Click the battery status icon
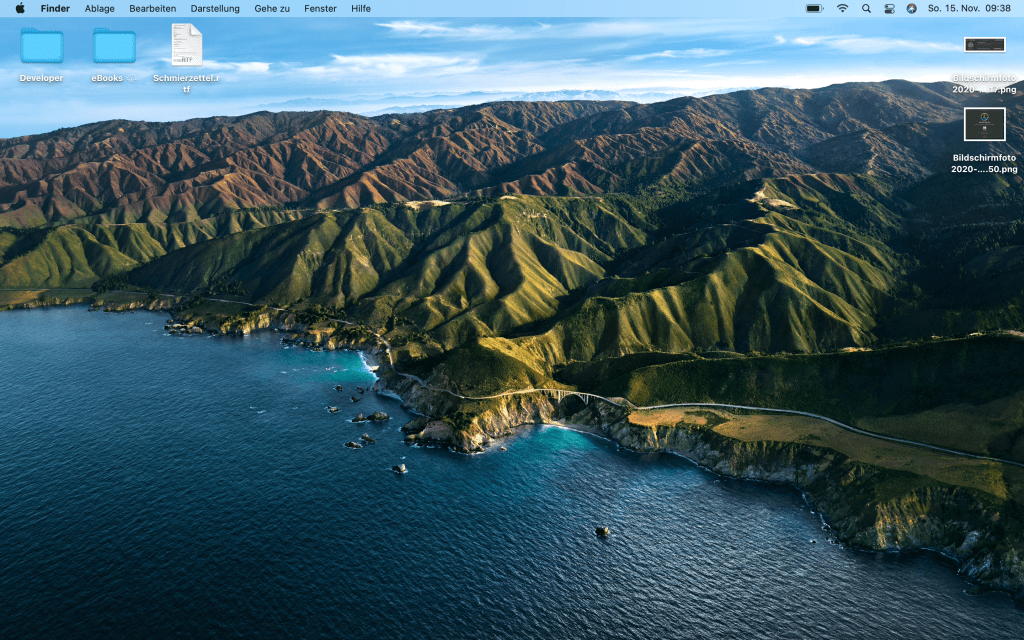The height and width of the screenshot is (640, 1024). [814, 8]
